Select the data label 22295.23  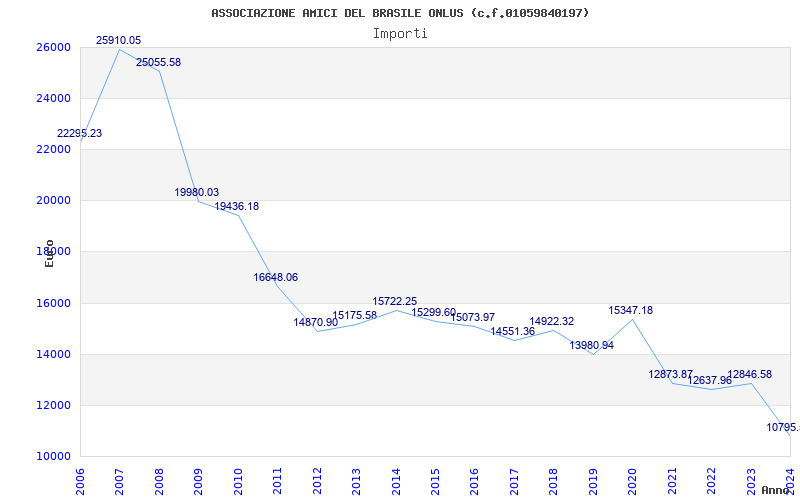tap(79, 133)
